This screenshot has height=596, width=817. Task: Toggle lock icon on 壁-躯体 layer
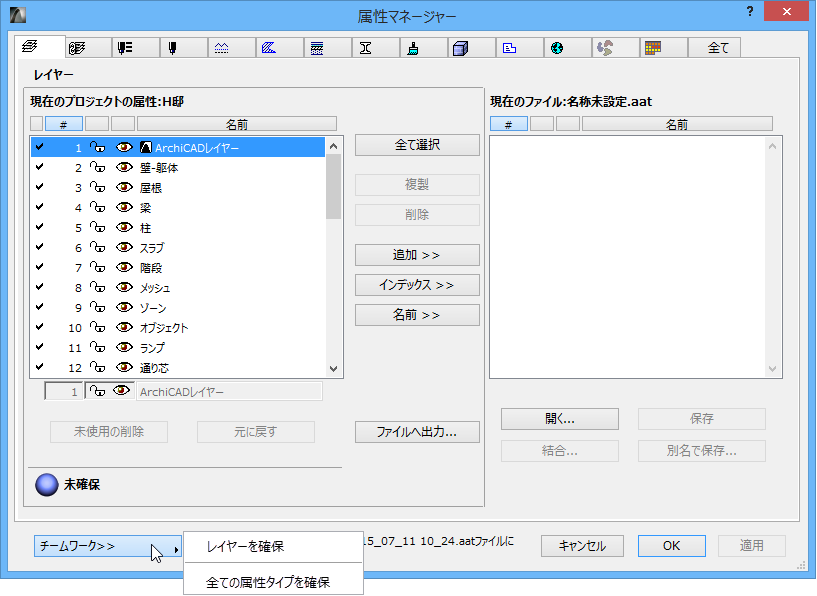tap(97, 167)
